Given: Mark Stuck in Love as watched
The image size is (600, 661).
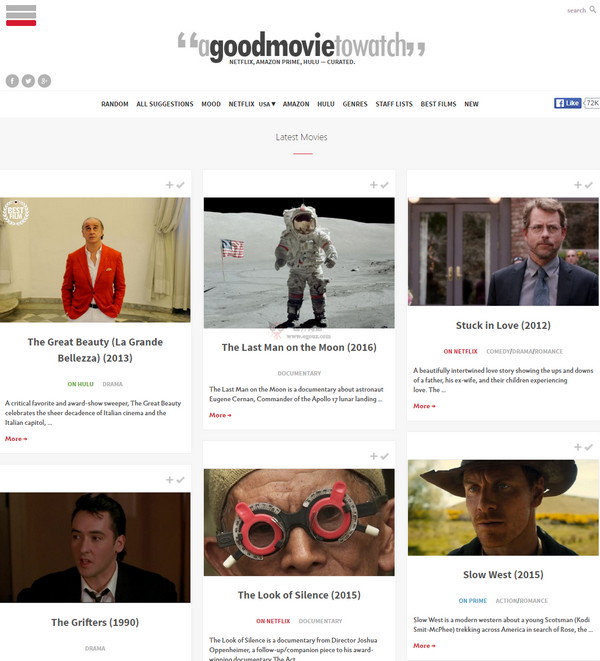Looking at the screenshot, I should tap(589, 185).
